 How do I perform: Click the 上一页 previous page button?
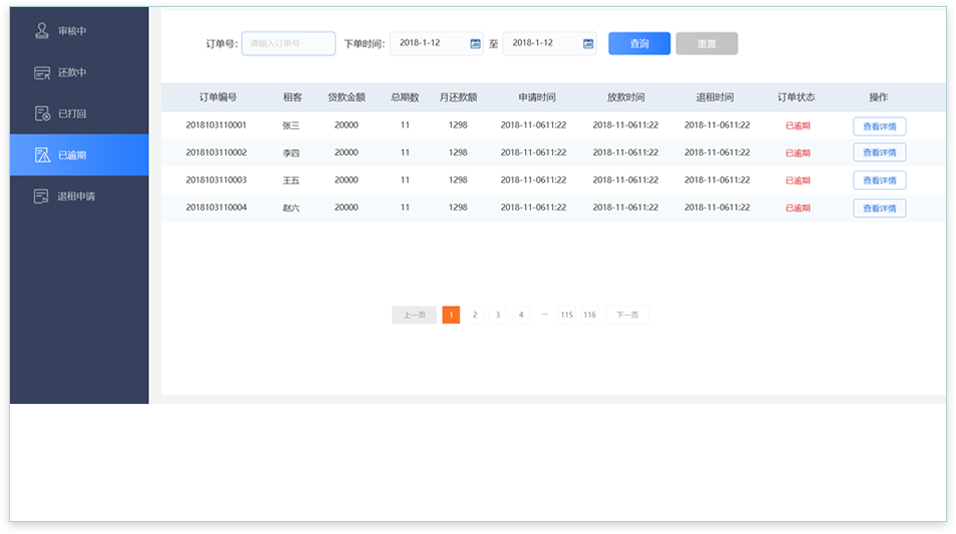pos(414,315)
